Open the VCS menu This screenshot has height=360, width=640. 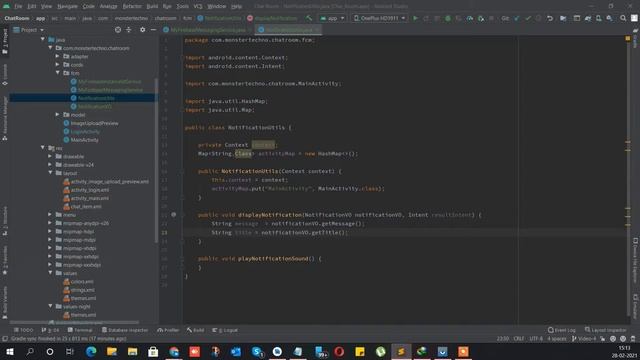[198, 7]
